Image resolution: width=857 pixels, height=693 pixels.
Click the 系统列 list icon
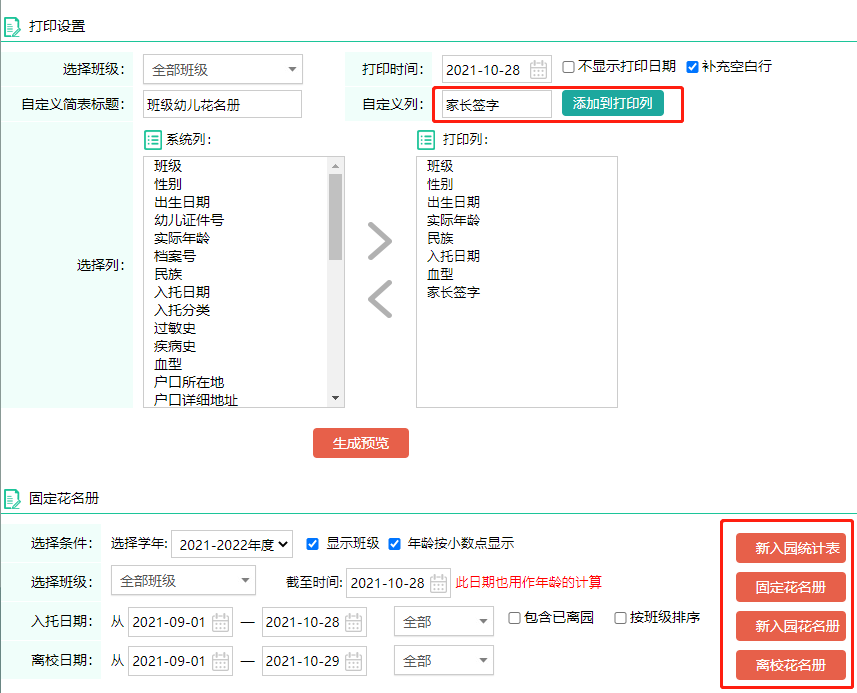pos(153,140)
